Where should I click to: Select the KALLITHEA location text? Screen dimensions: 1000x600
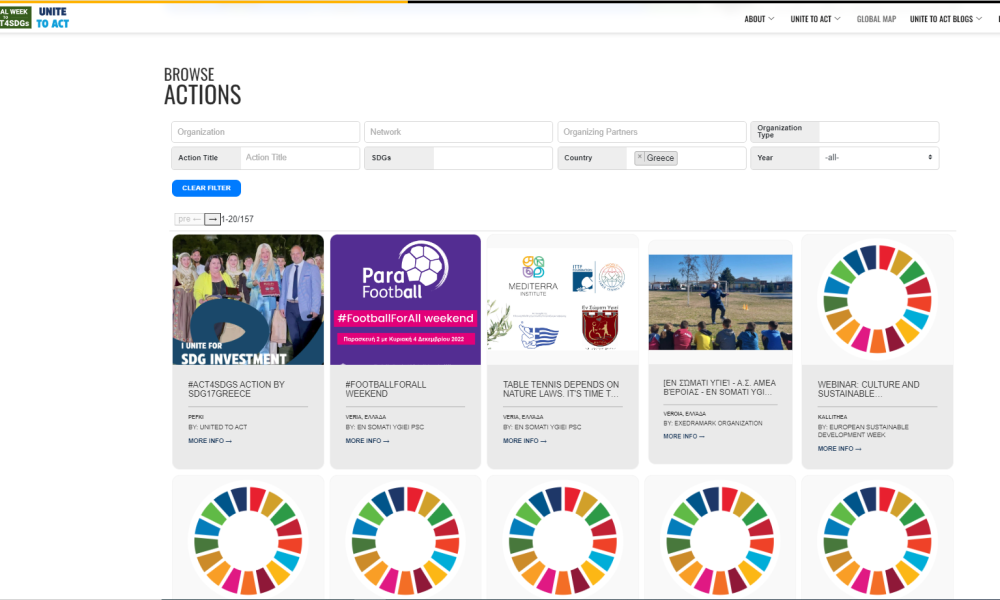click(832, 417)
